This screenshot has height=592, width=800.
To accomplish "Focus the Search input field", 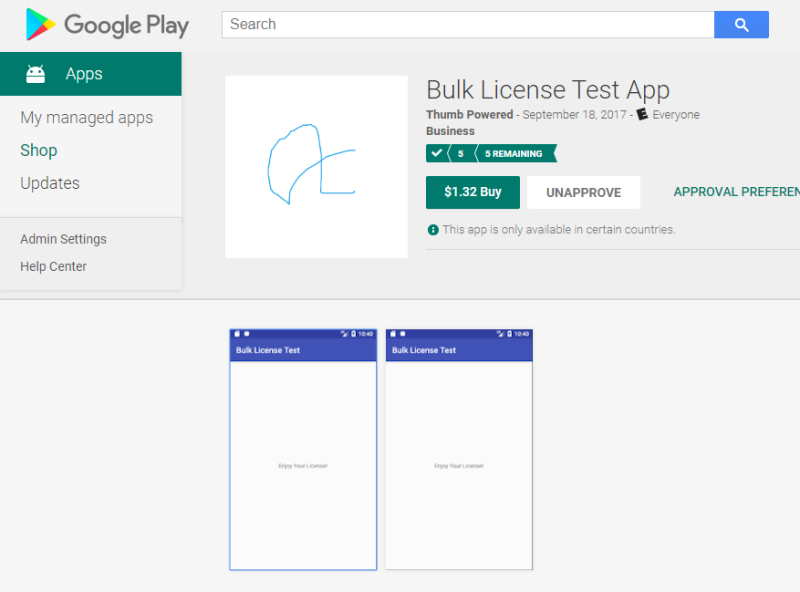I will click(468, 24).
